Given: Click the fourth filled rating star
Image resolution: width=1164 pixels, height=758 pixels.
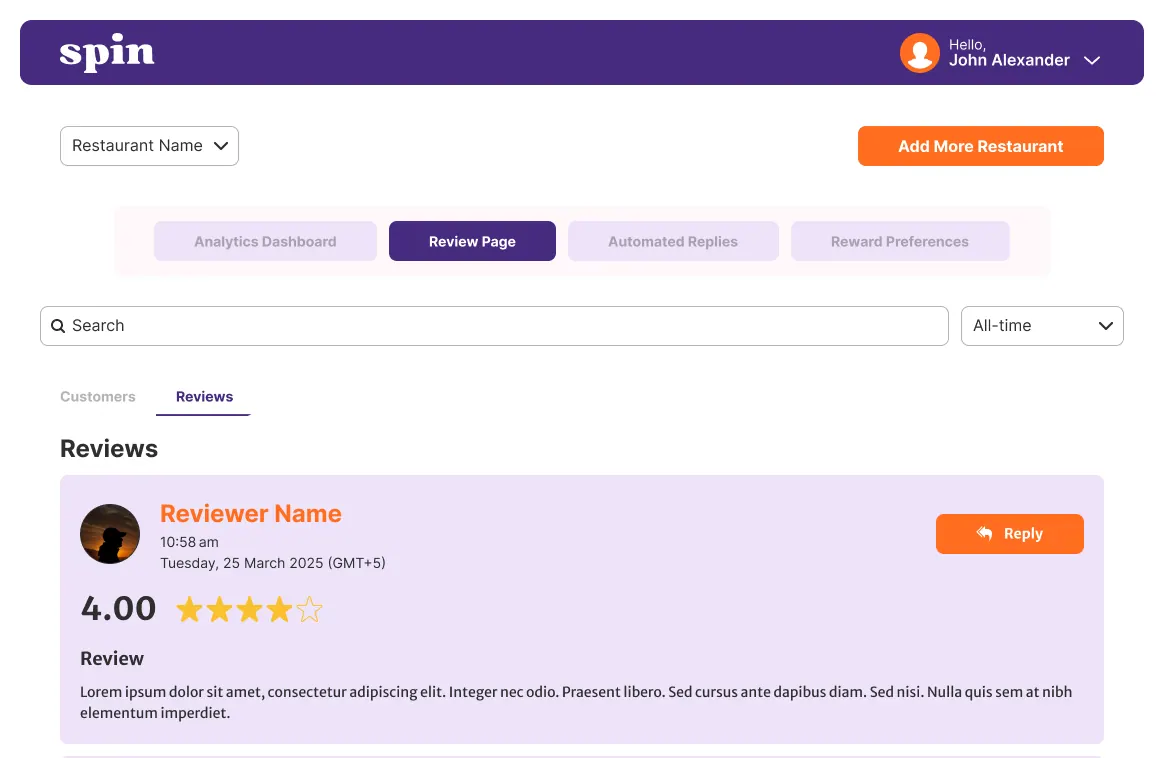Looking at the screenshot, I should pyautogui.click(x=279, y=610).
